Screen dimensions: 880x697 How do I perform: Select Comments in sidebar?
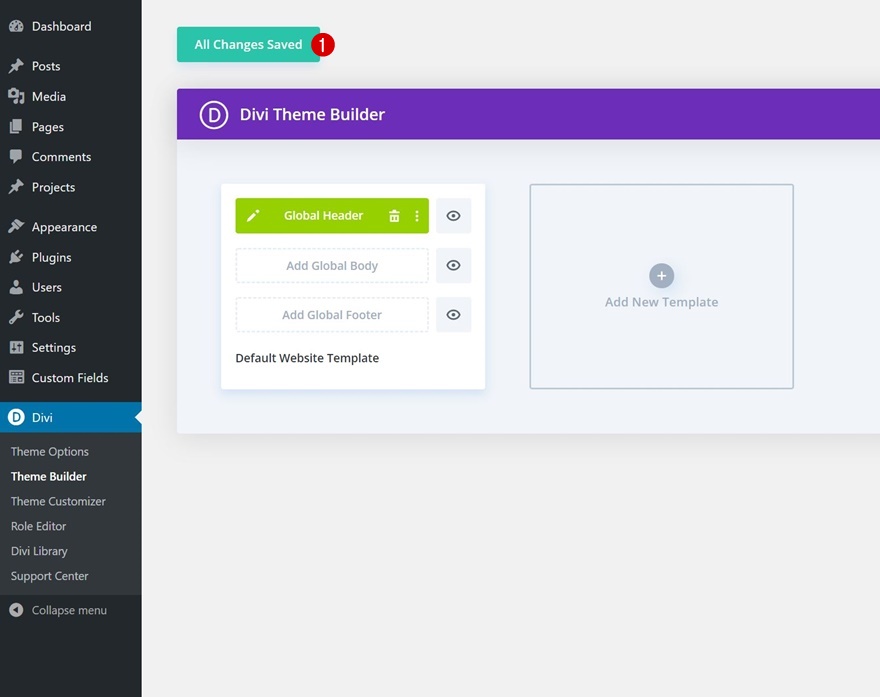pos(71,157)
